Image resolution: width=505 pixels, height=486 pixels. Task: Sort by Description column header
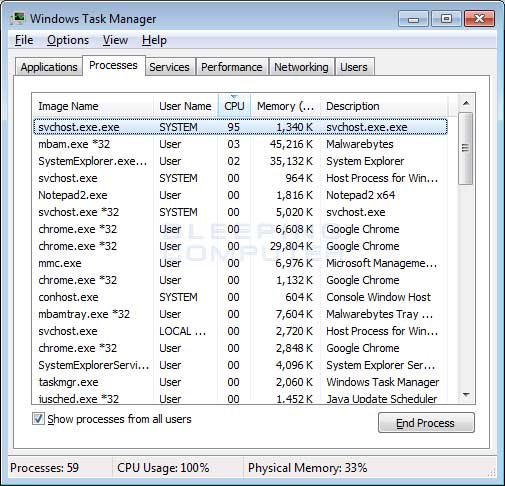[x=384, y=106]
